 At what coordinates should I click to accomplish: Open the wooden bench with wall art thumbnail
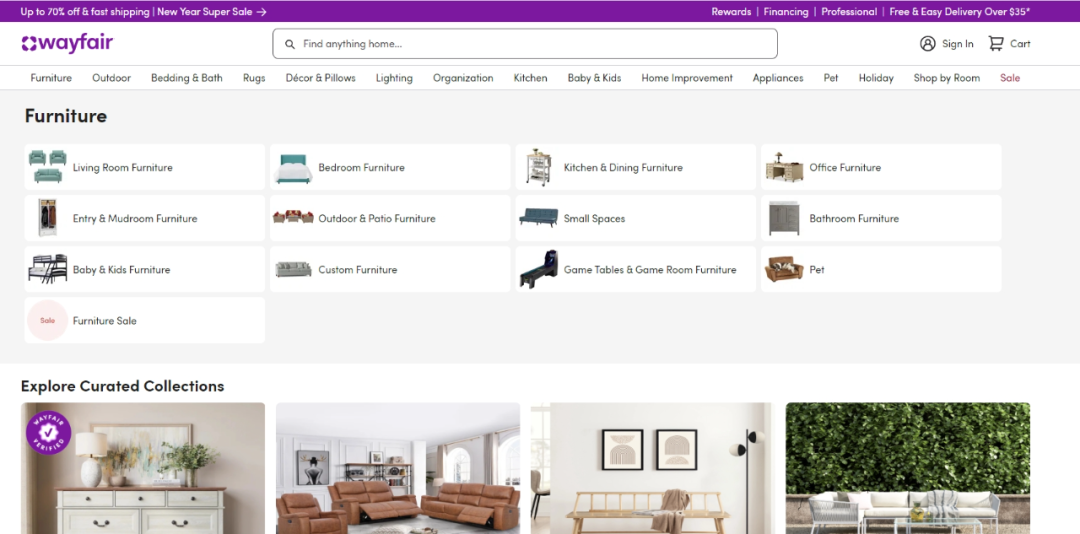coord(653,469)
